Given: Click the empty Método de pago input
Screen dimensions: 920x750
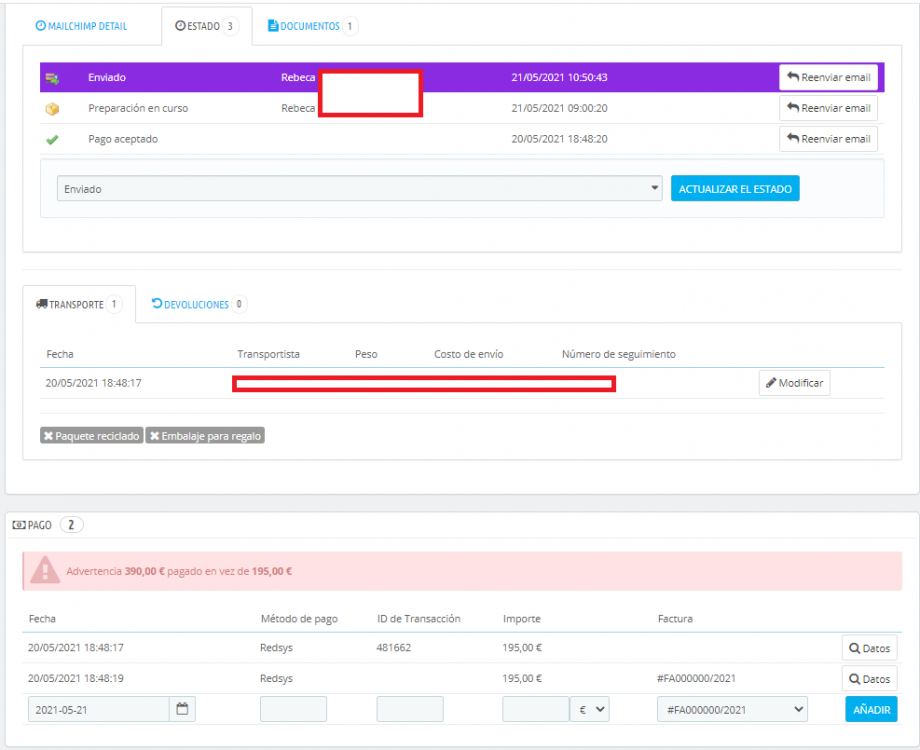Looking at the screenshot, I should coord(293,710).
